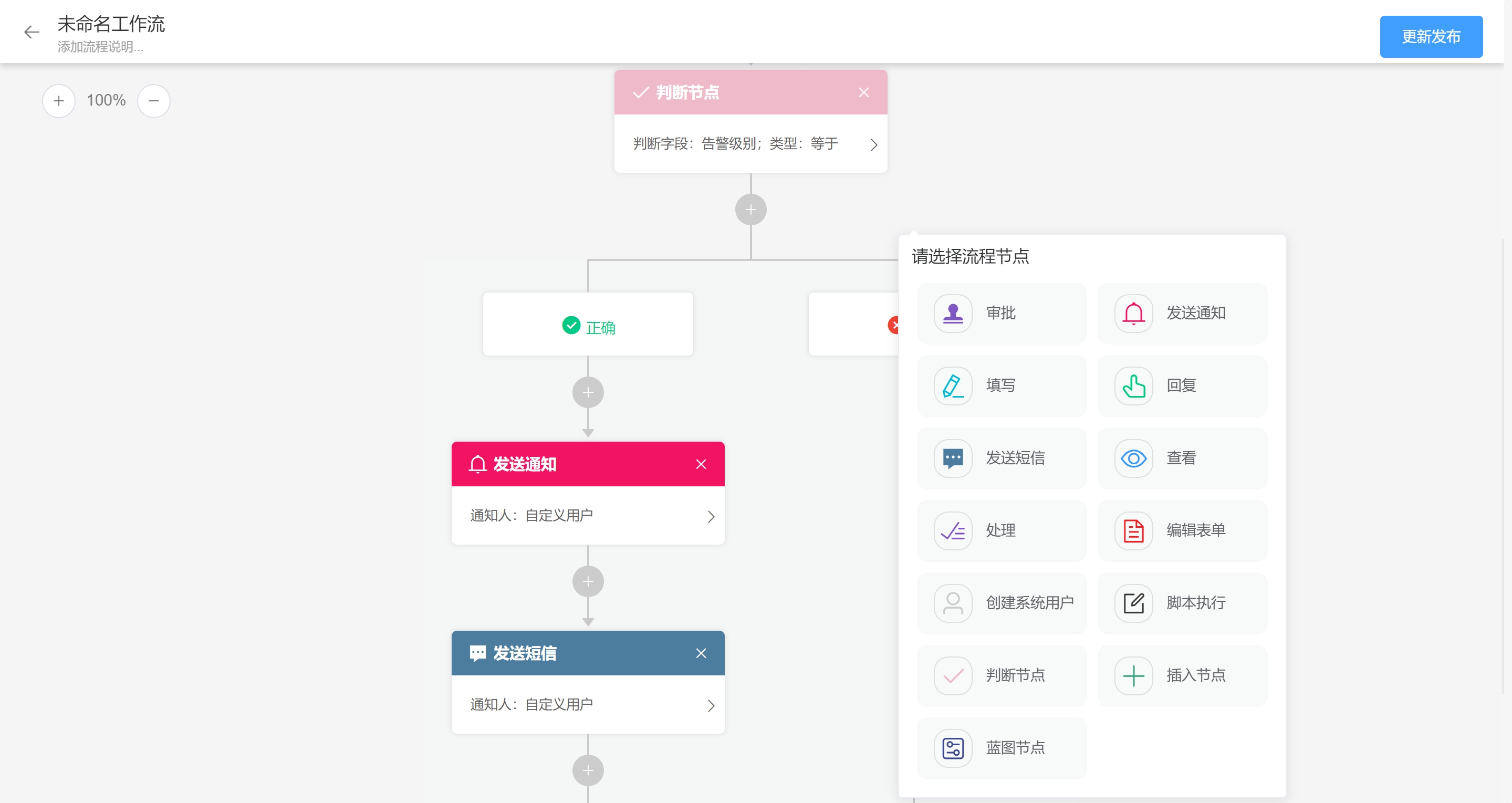Viewport: 1512px width, 803px height.
Task: Click the zoom out minus button
Action: (x=154, y=101)
